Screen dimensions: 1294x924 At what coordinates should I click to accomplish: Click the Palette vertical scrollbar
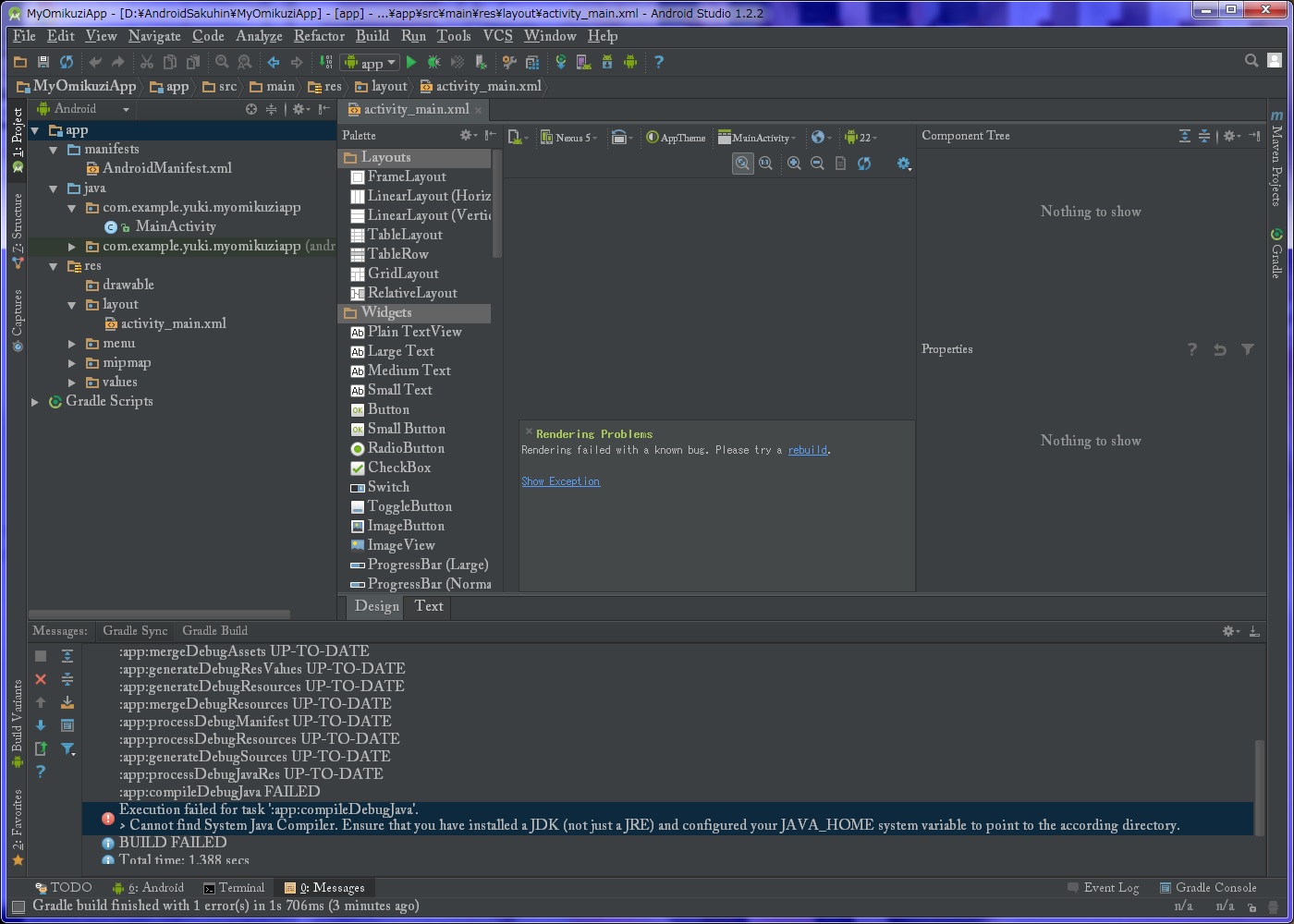tap(497, 204)
